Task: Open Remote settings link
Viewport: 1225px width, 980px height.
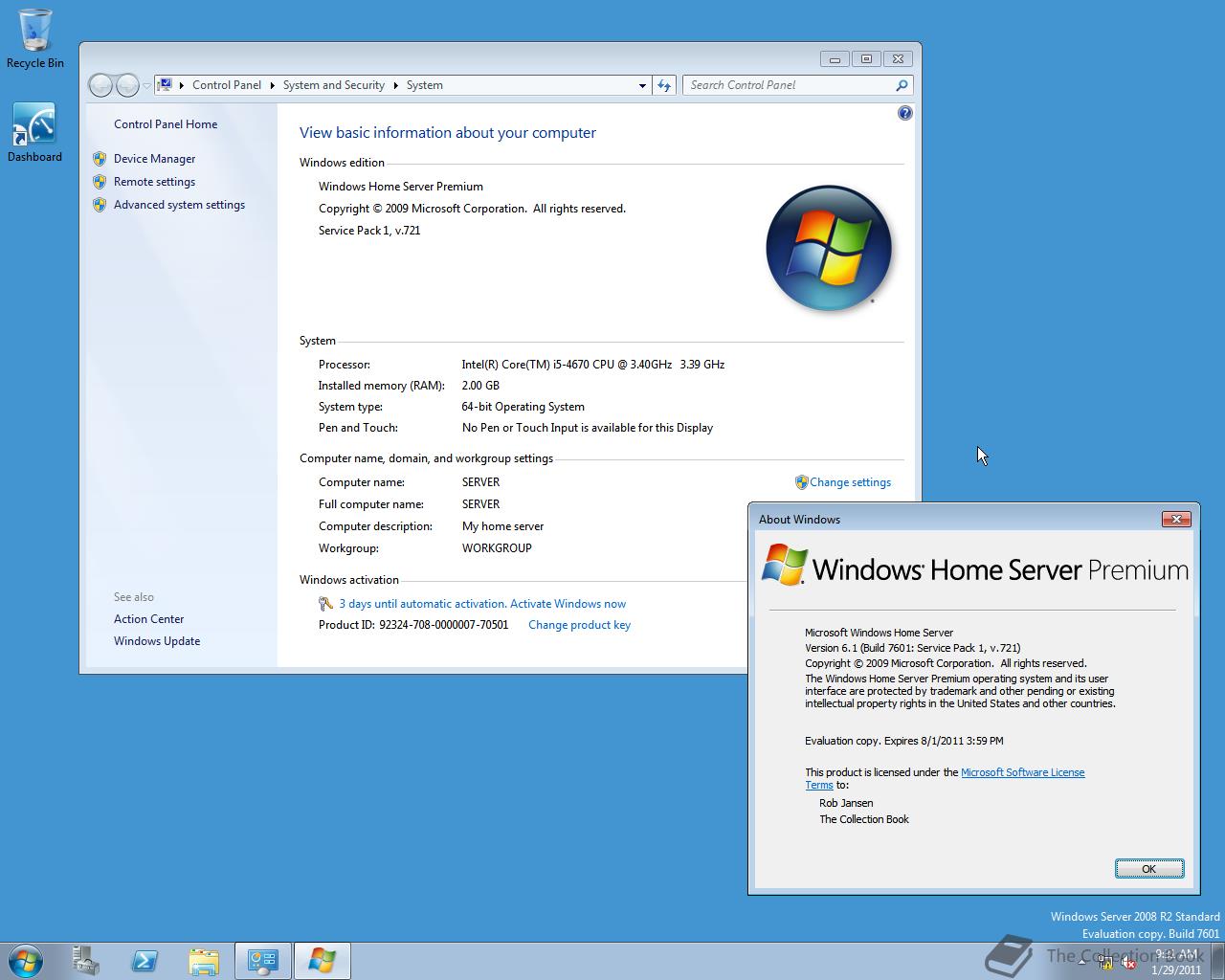Action: [154, 182]
